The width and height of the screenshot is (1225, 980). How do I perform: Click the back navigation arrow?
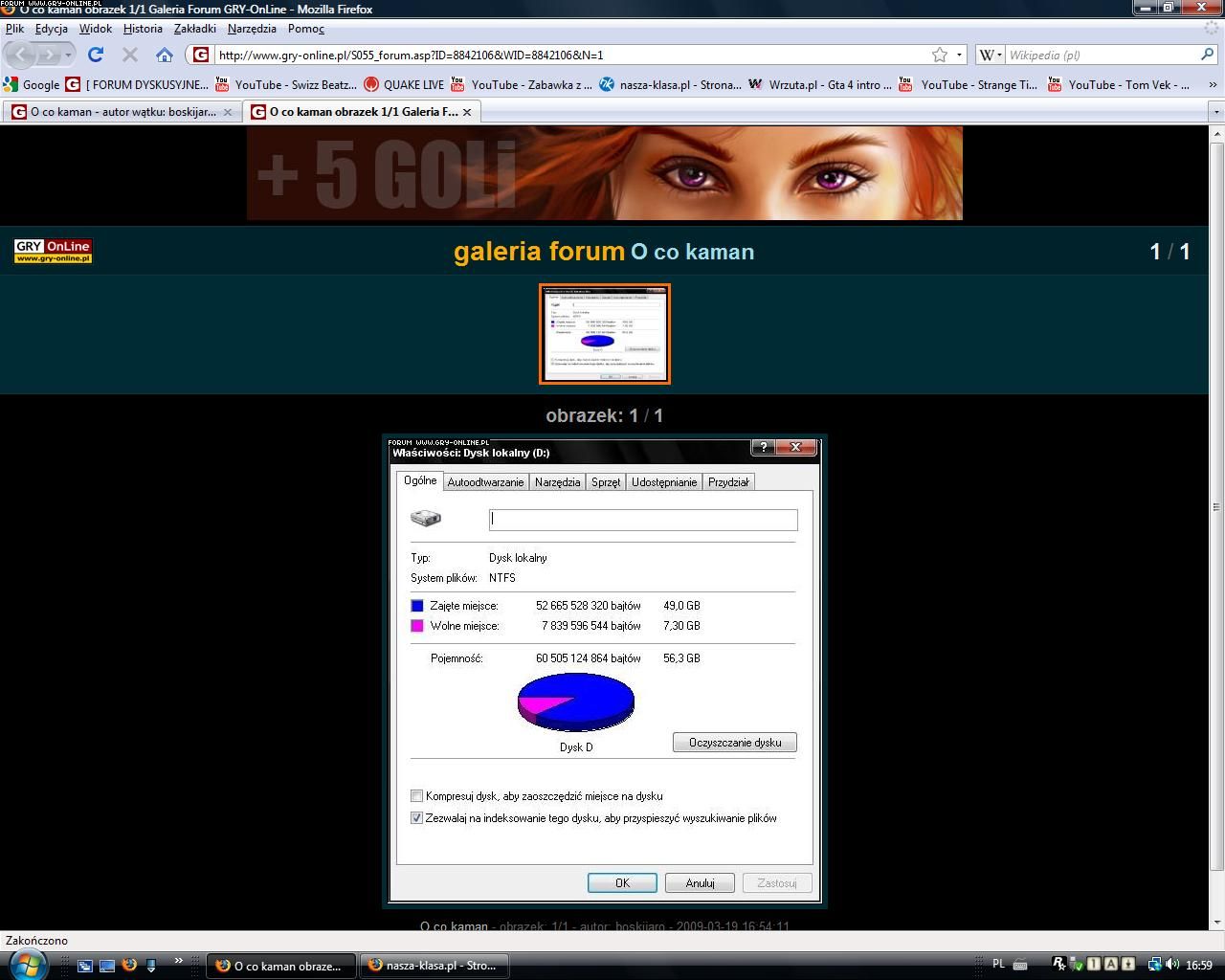pyautogui.click(x=23, y=55)
